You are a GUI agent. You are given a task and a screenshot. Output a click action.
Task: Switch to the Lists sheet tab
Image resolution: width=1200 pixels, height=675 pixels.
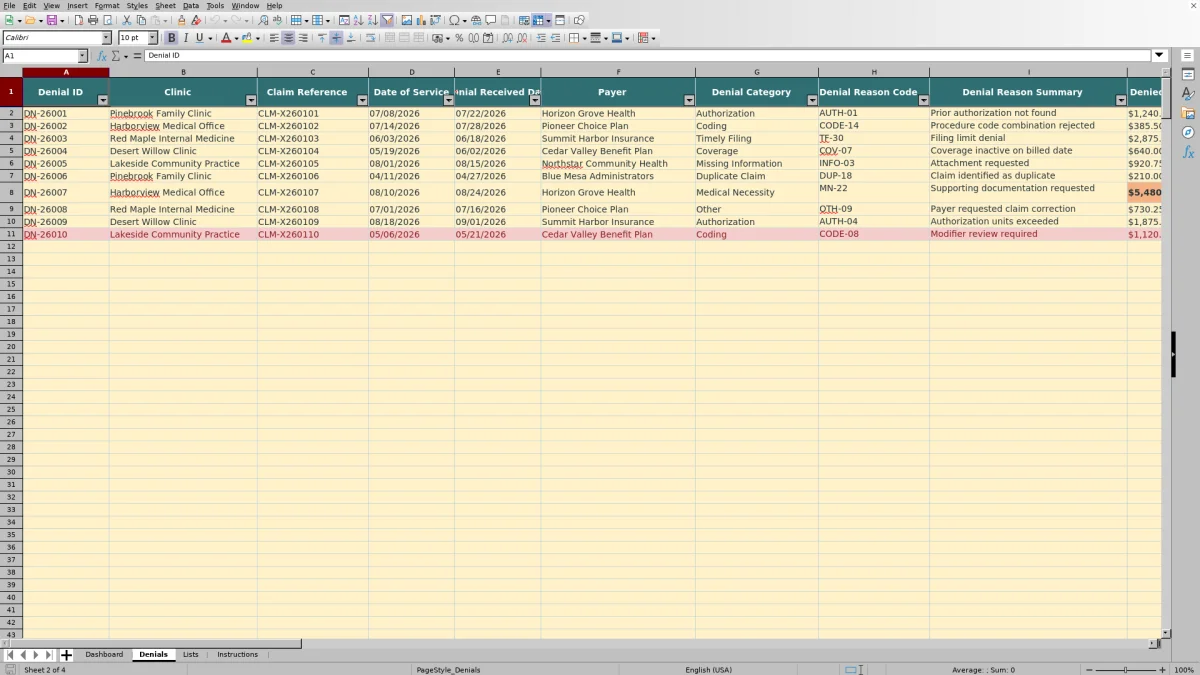(x=190, y=655)
